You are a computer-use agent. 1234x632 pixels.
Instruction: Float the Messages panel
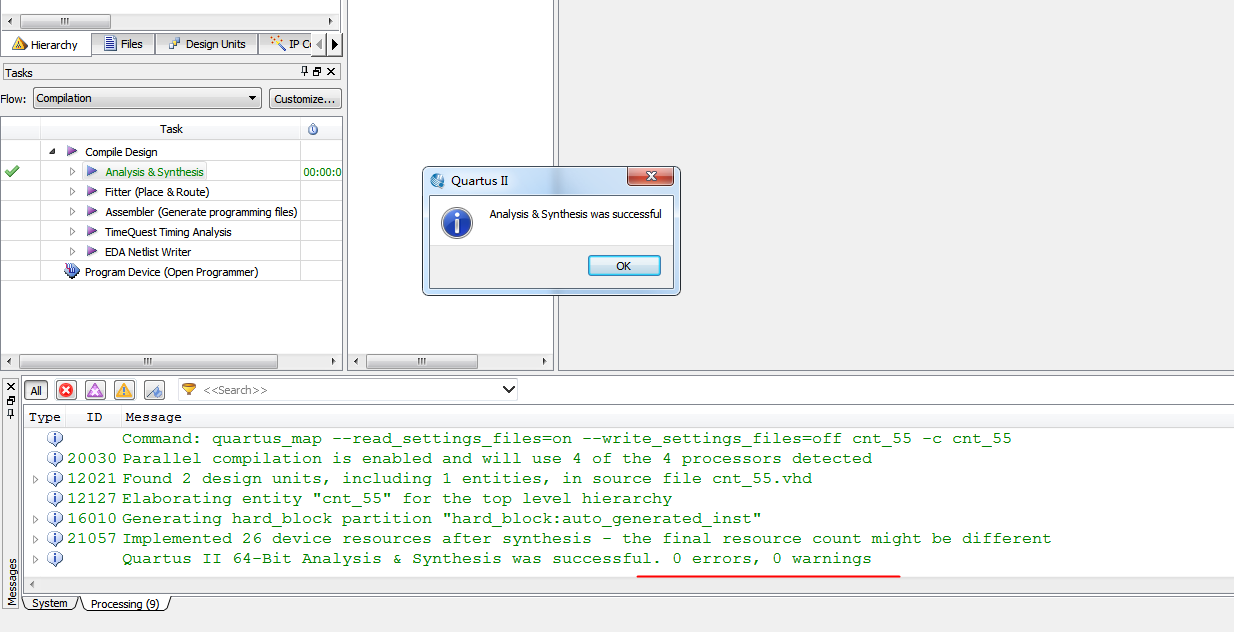coord(11,399)
